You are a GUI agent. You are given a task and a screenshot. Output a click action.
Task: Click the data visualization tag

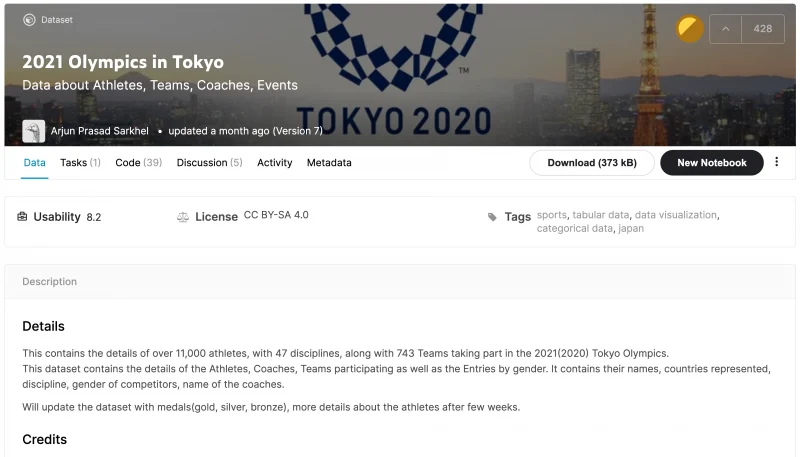click(675, 214)
